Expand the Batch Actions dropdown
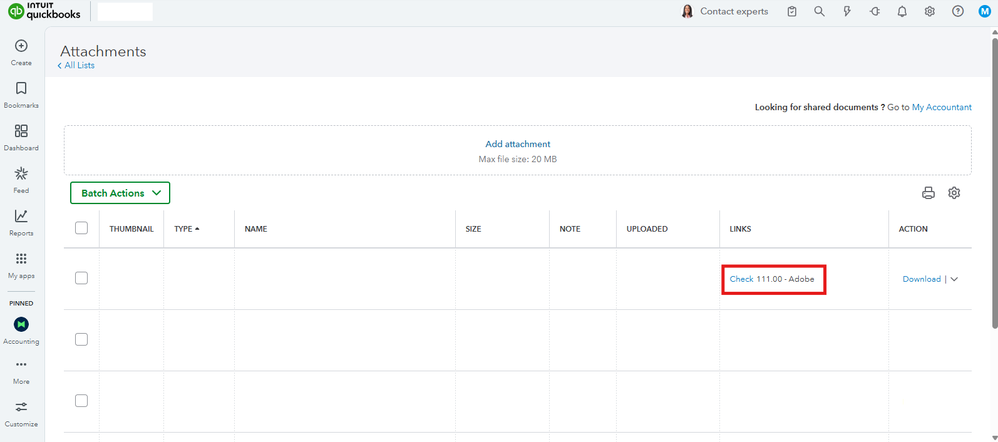998x442 pixels. (x=120, y=193)
